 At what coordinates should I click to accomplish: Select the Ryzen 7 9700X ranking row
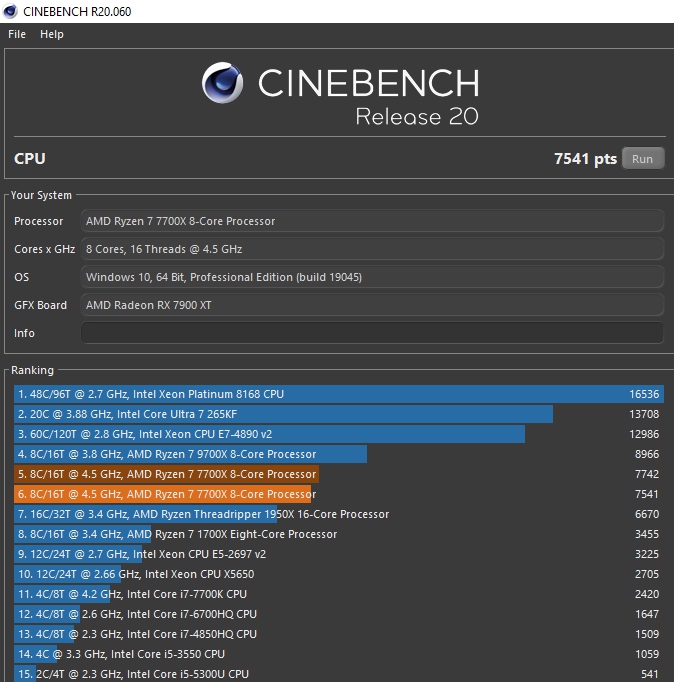[339, 454]
